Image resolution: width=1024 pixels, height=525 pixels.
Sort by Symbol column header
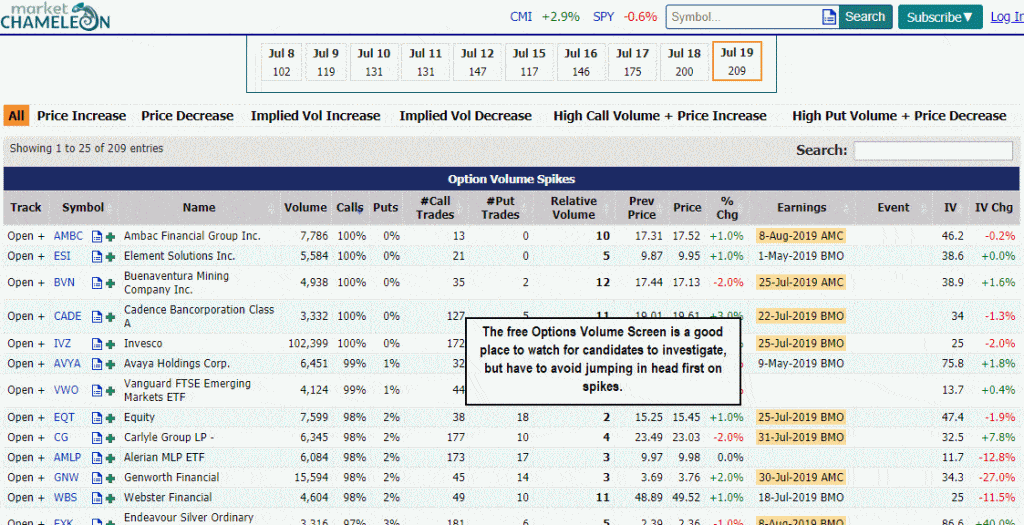[83, 208]
